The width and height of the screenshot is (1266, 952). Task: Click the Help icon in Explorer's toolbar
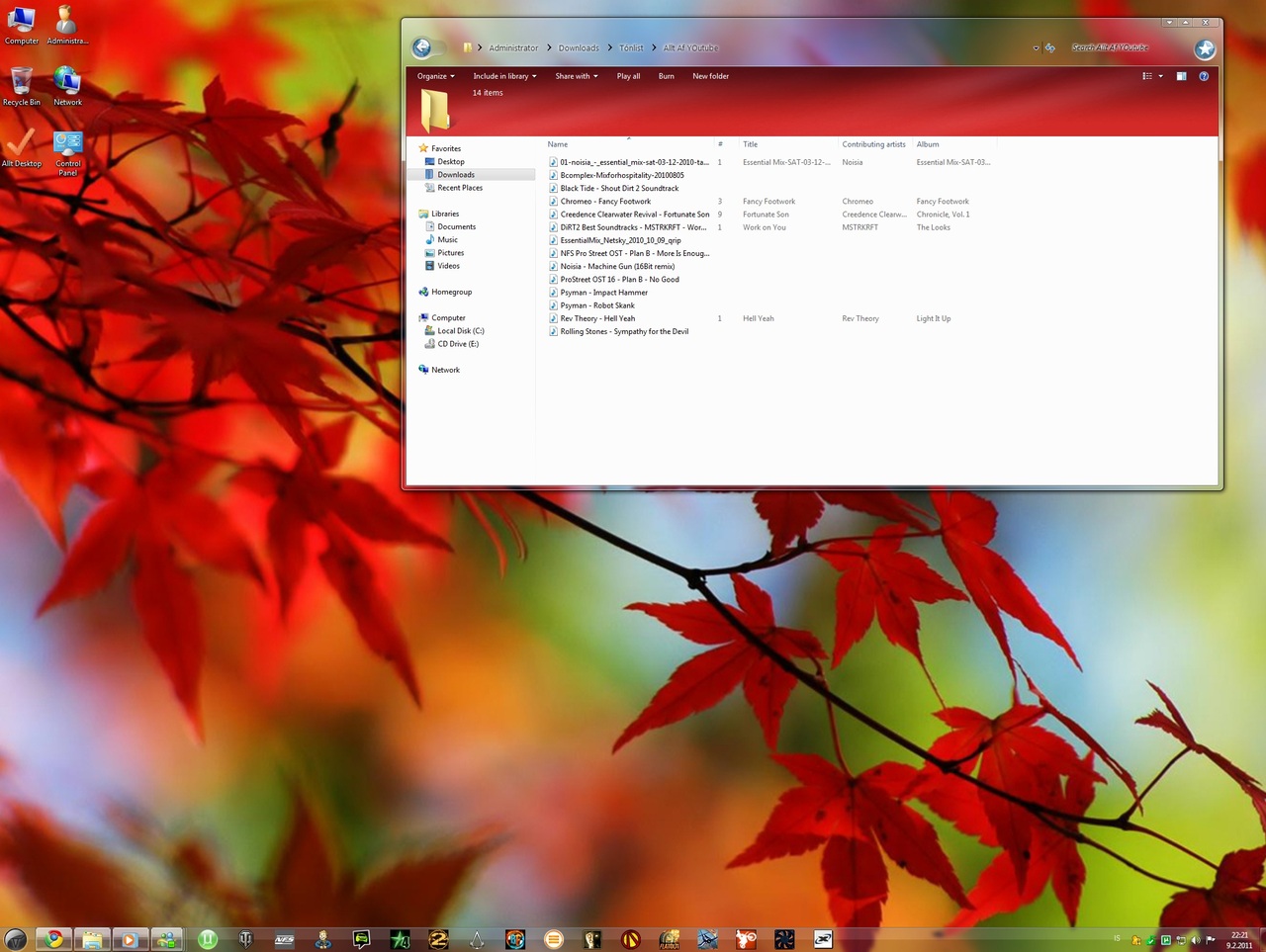point(1204,76)
